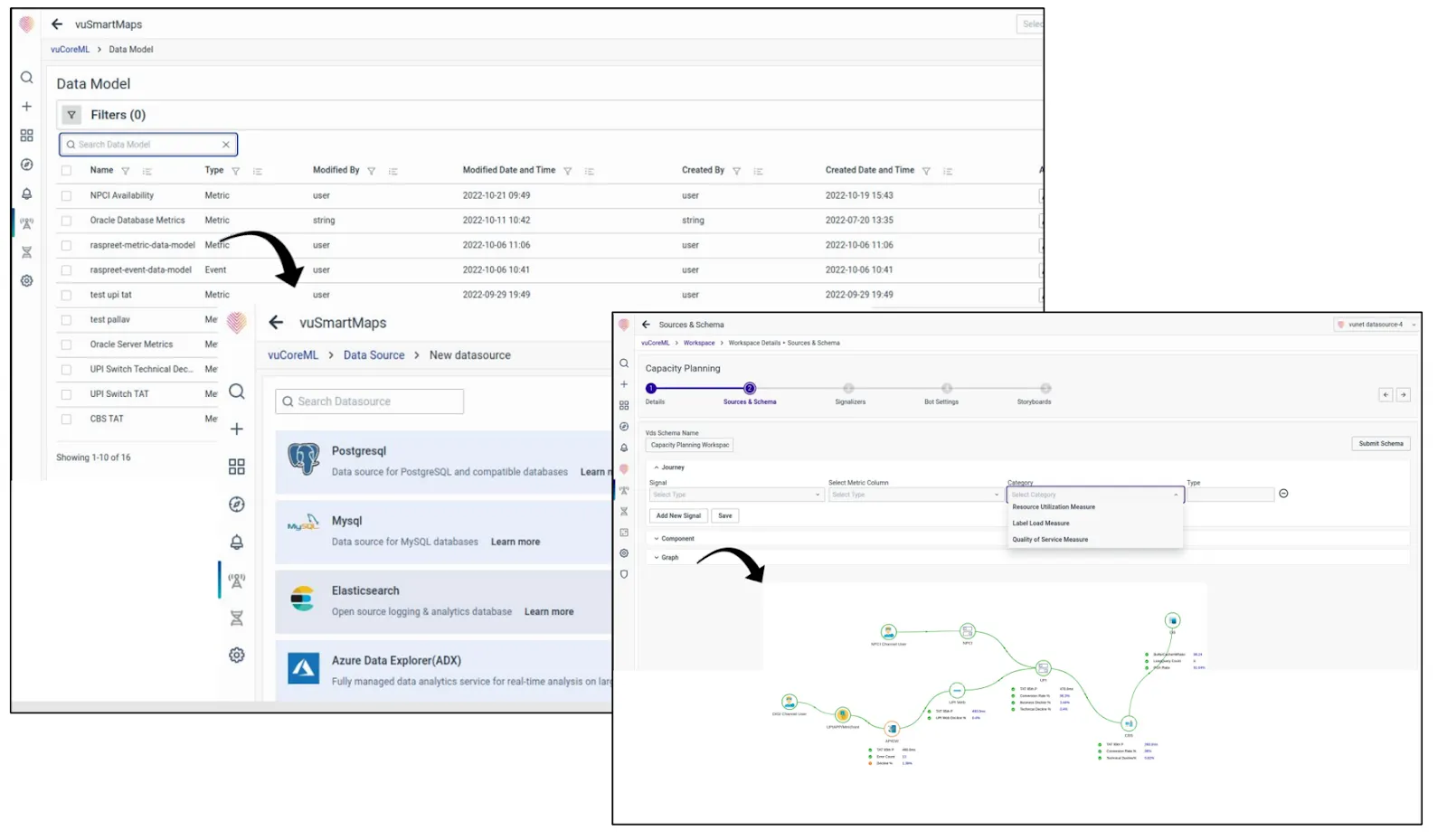Image resolution: width=1447 pixels, height=840 pixels.
Task: Open the vunet datasource-4 dropdown
Action: (x=1376, y=325)
